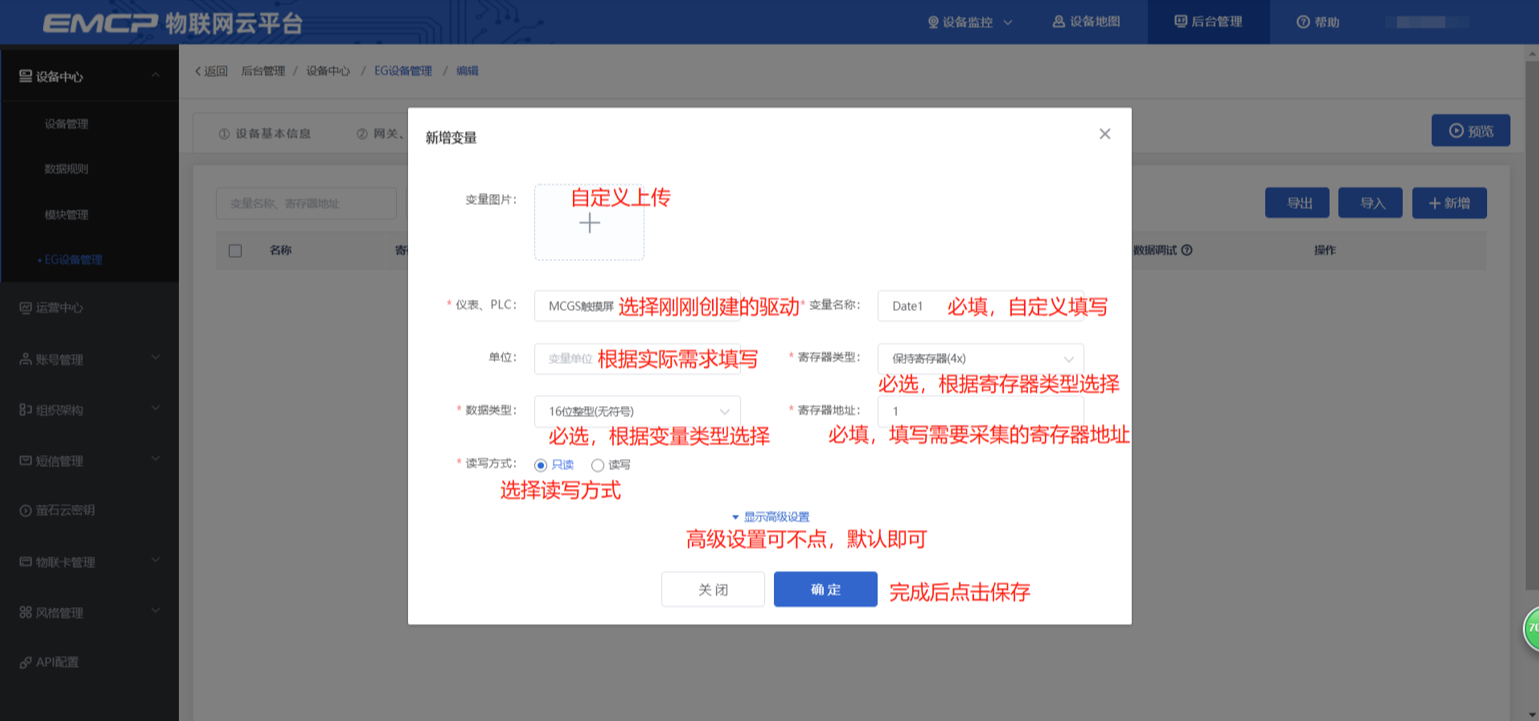
Task: Open 模块管理 in the sidebar
Action: point(66,214)
